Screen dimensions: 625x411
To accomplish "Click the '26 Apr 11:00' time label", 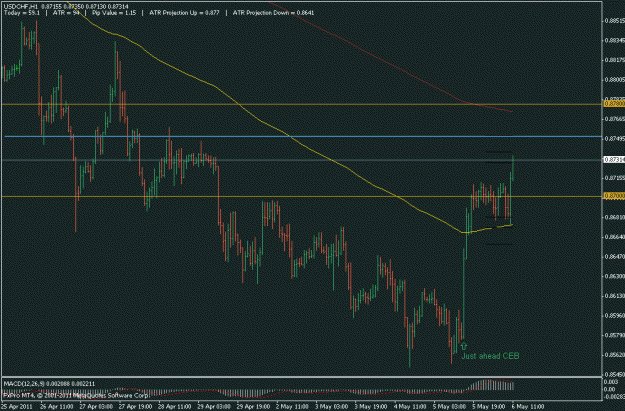I will pyautogui.click(x=56, y=407).
